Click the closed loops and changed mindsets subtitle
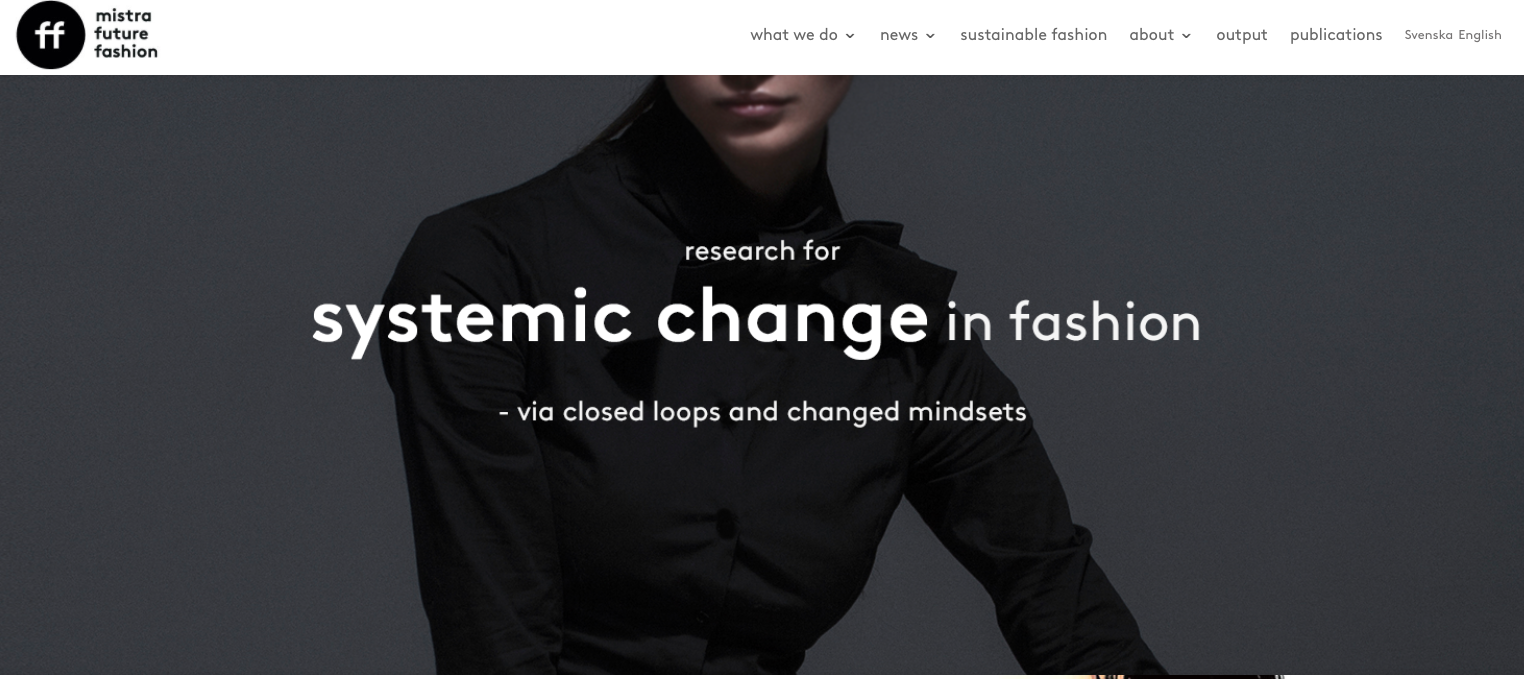This screenshot has width=1524, height=679. (762, 411)
